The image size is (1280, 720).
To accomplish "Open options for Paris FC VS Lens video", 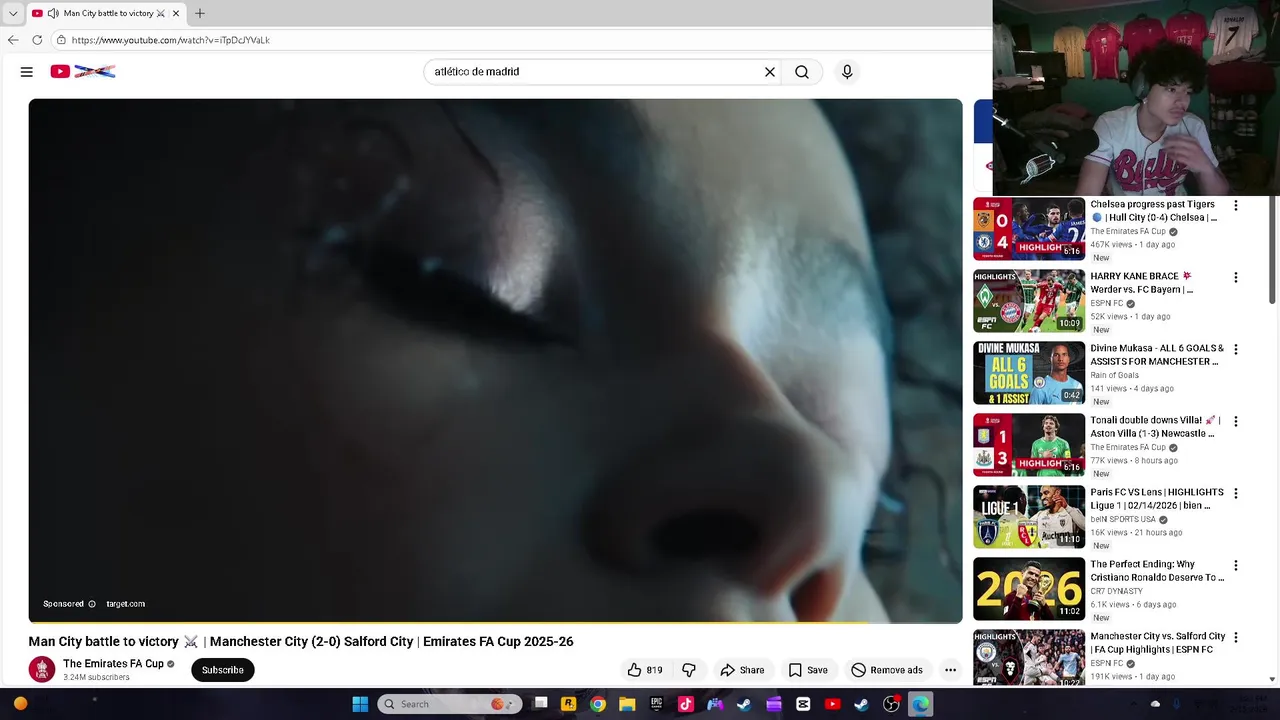I will (1236, 493).
